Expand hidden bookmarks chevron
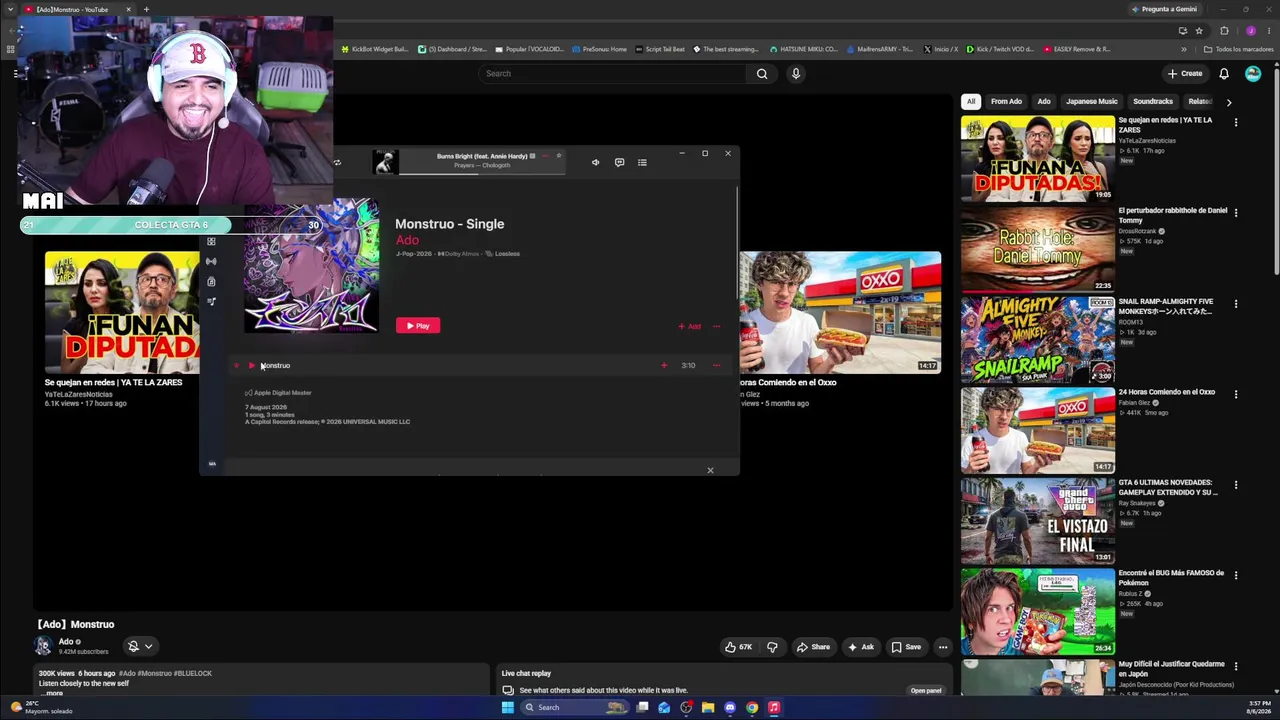 point(1184,49)
